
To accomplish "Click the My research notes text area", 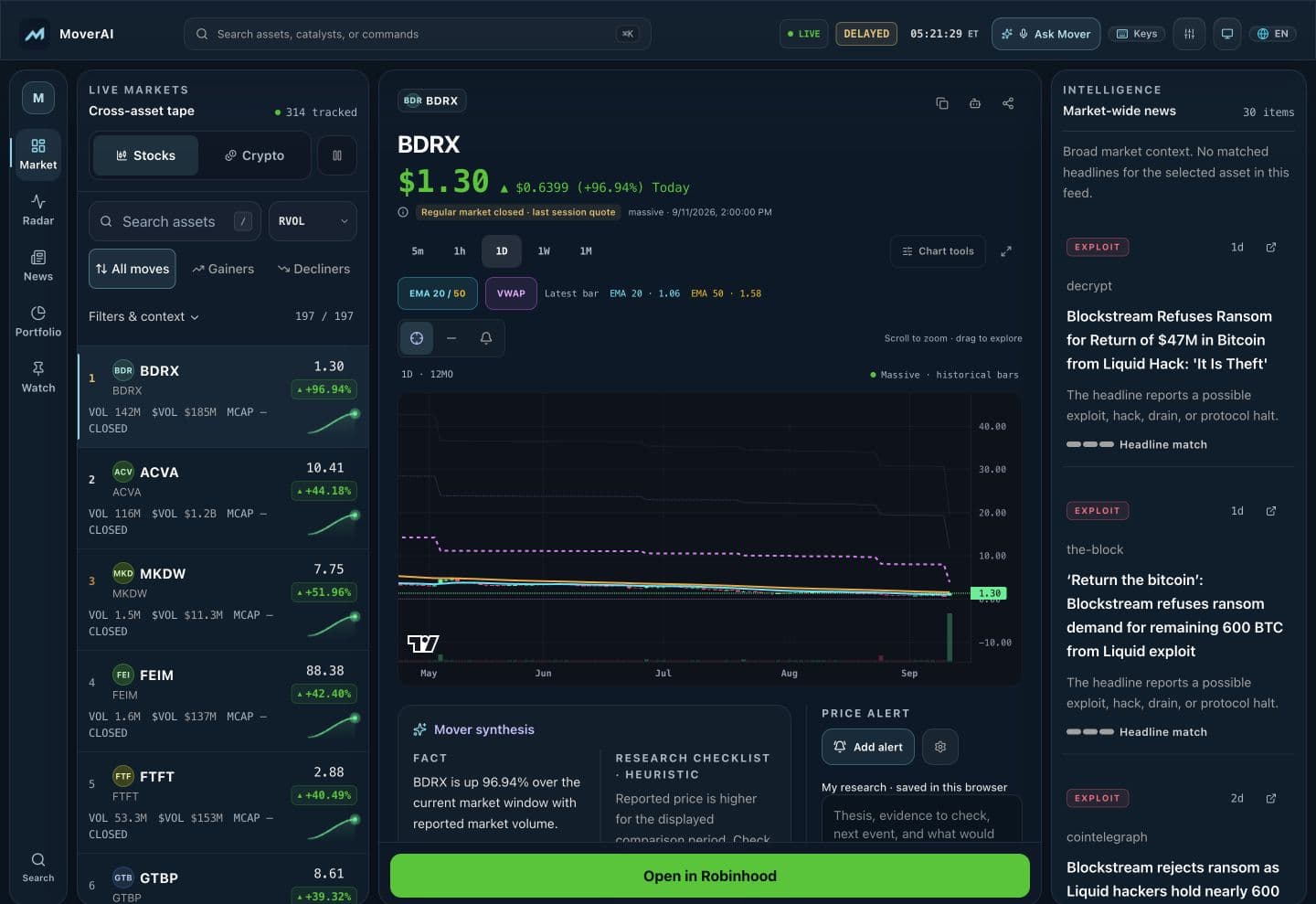I will point(921,818).
